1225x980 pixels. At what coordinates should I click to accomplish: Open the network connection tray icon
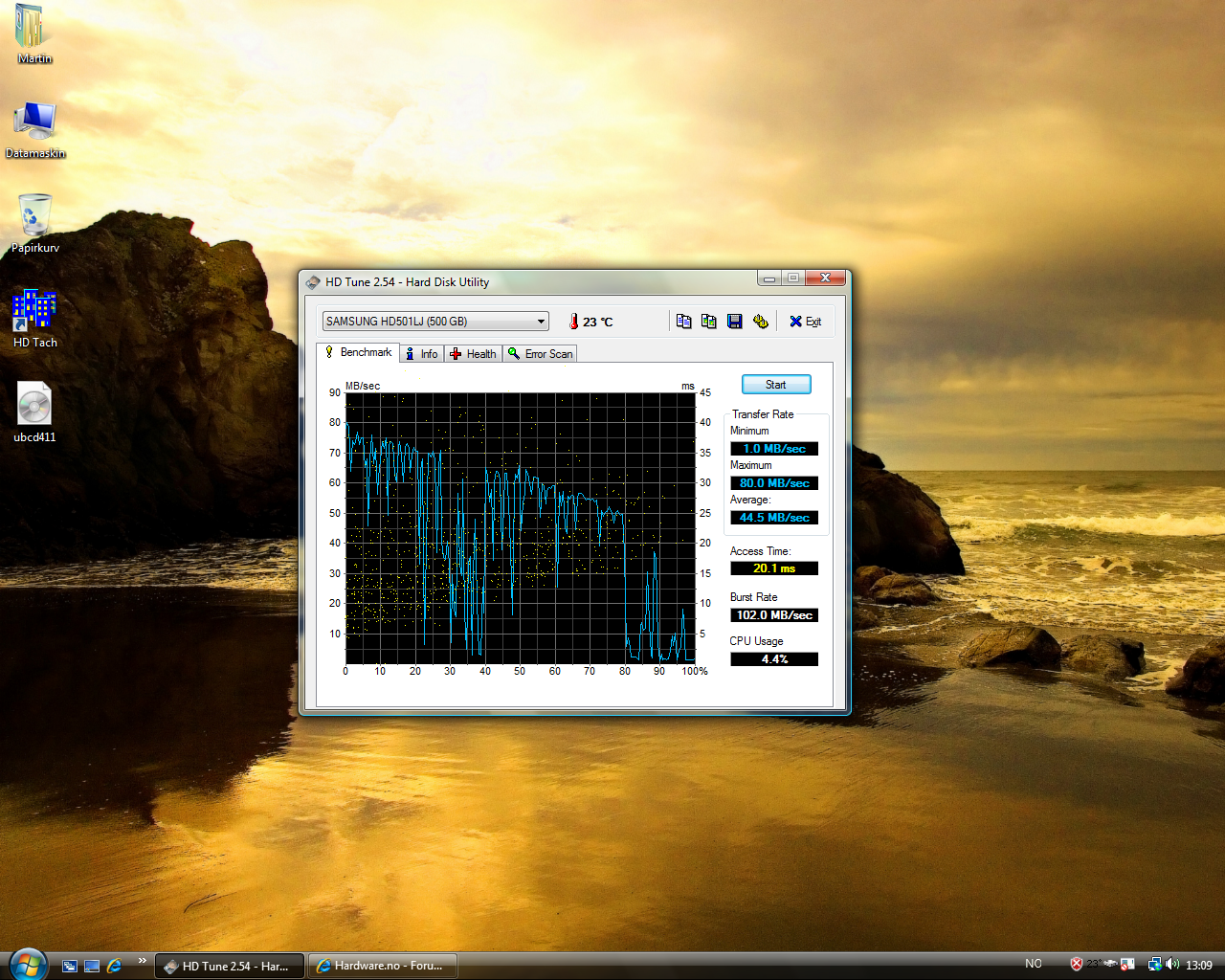pyautogui.click(x=1154, y=964)
